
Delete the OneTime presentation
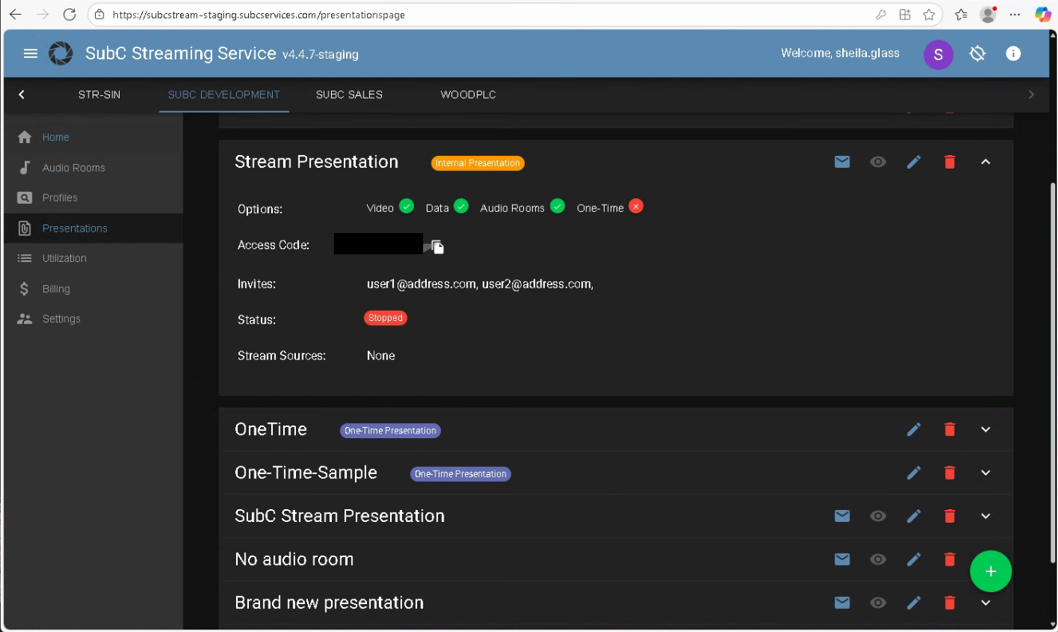pyautogui.click(x=950, y=430)
